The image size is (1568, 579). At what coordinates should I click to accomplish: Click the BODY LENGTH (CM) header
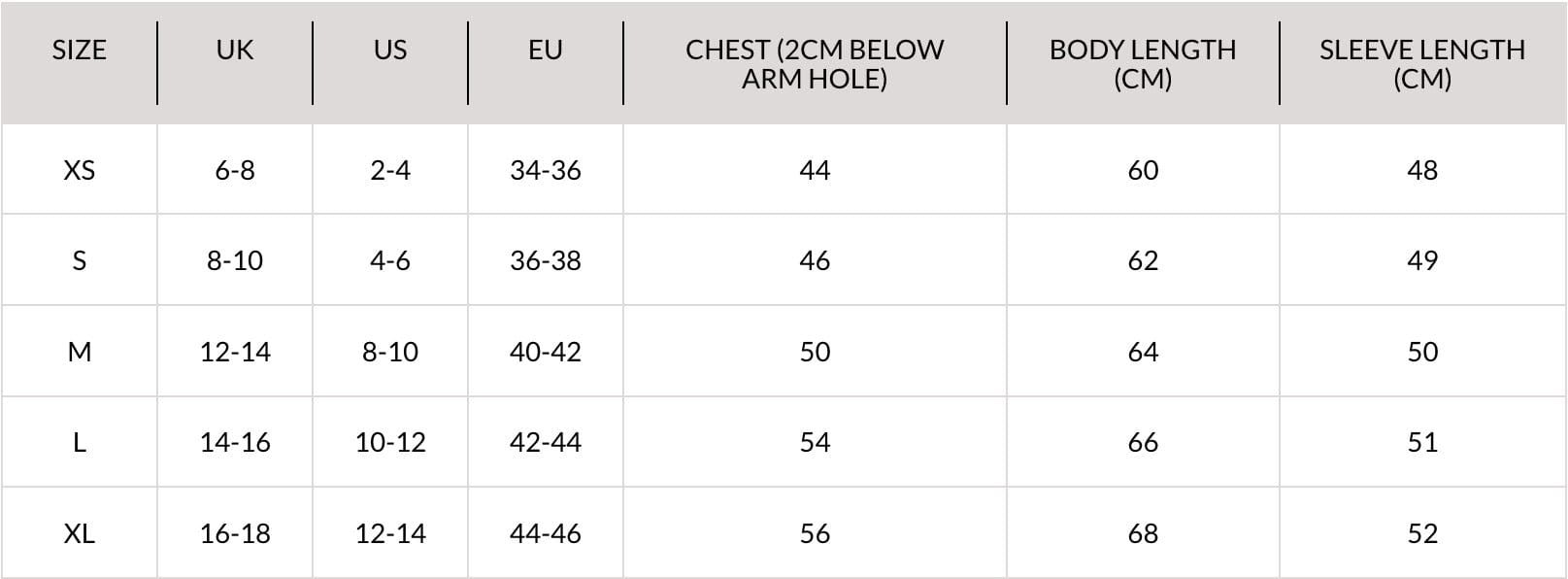pos(1143,63)
